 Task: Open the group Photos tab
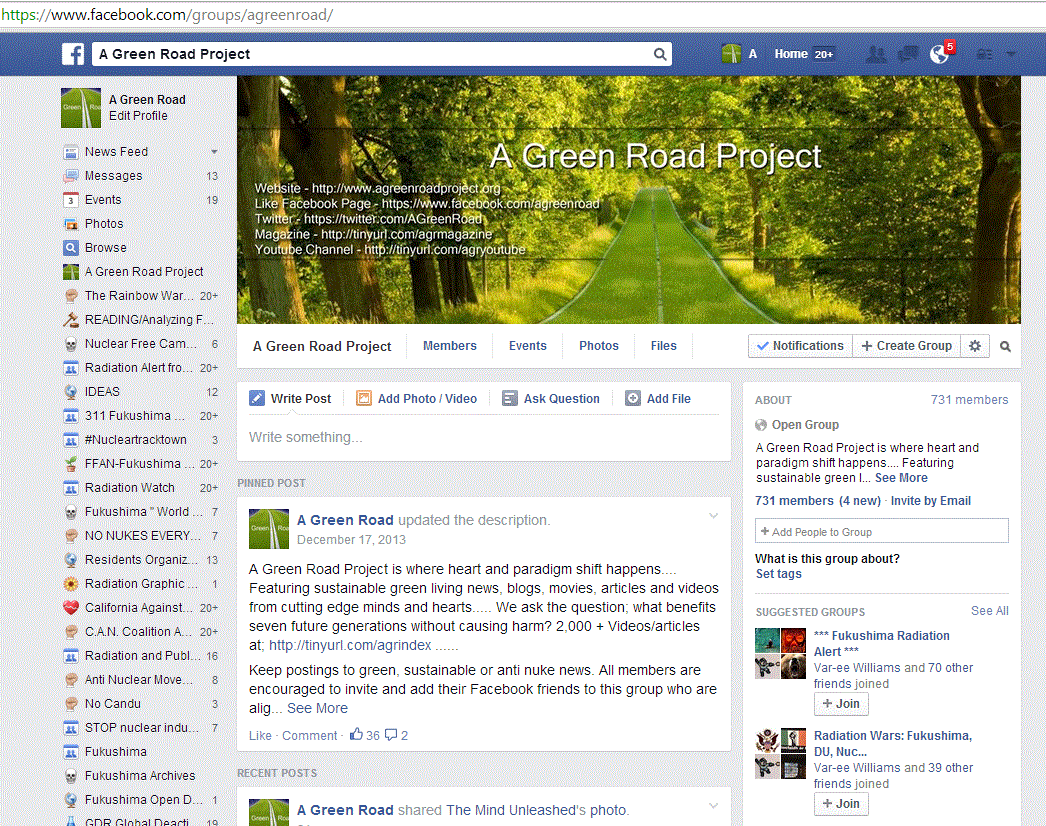pyautogui.click(x=598, y=346)
